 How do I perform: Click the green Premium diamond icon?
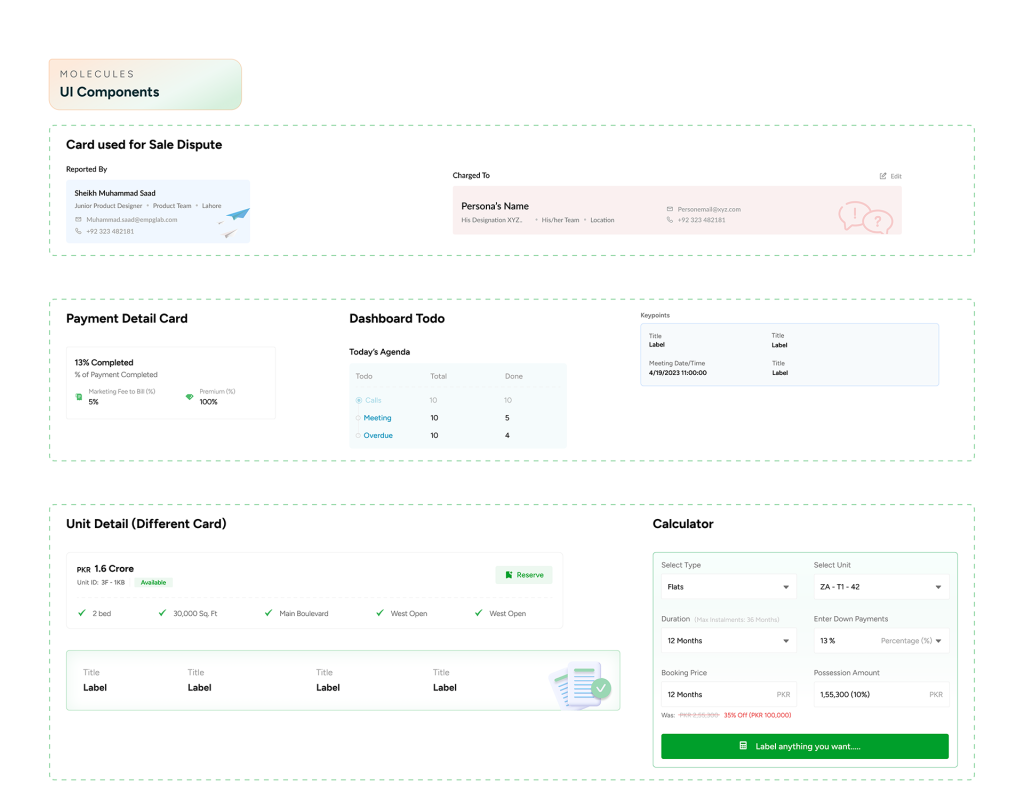point(189,397)
